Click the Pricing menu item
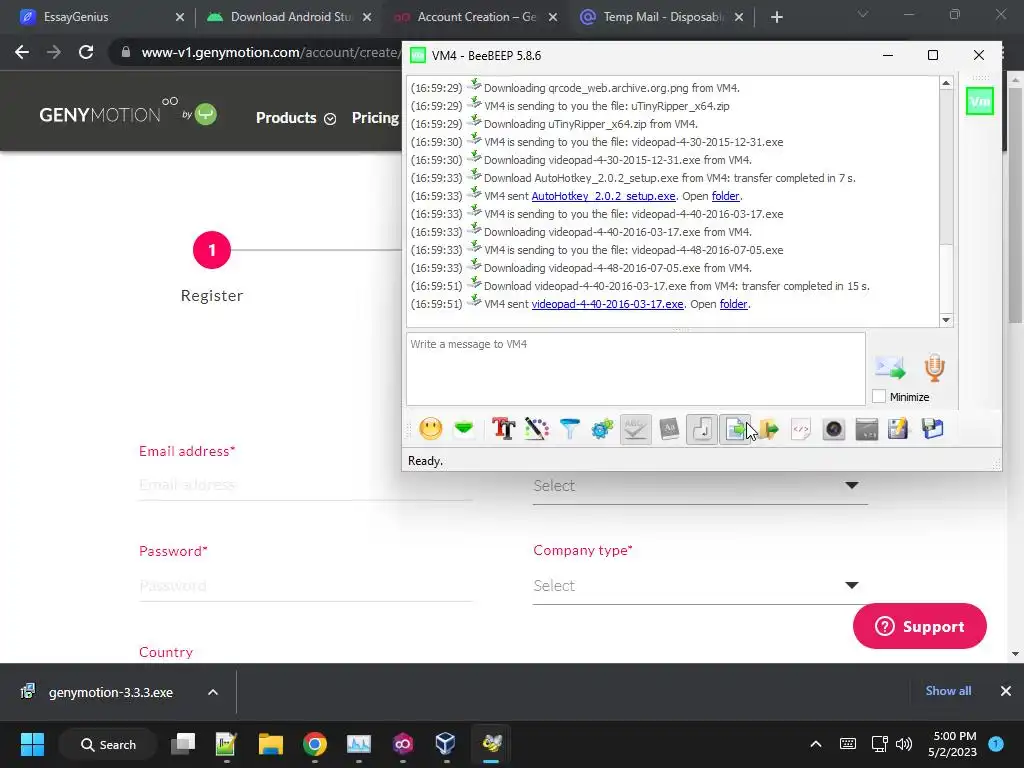 [375, 118]
